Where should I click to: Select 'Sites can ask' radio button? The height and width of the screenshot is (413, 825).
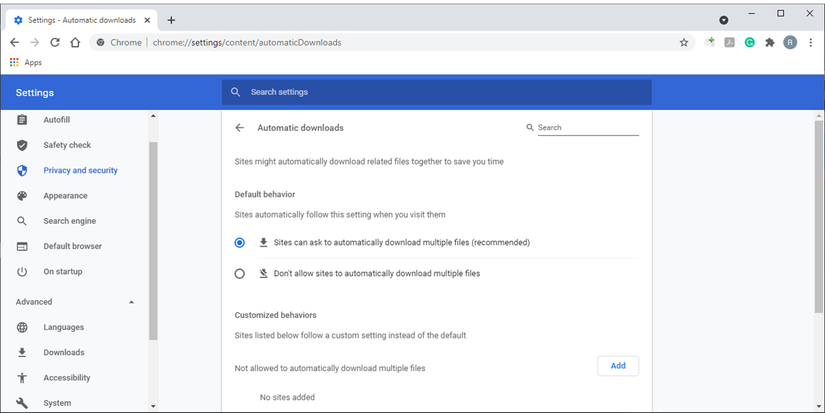point(239,243)
